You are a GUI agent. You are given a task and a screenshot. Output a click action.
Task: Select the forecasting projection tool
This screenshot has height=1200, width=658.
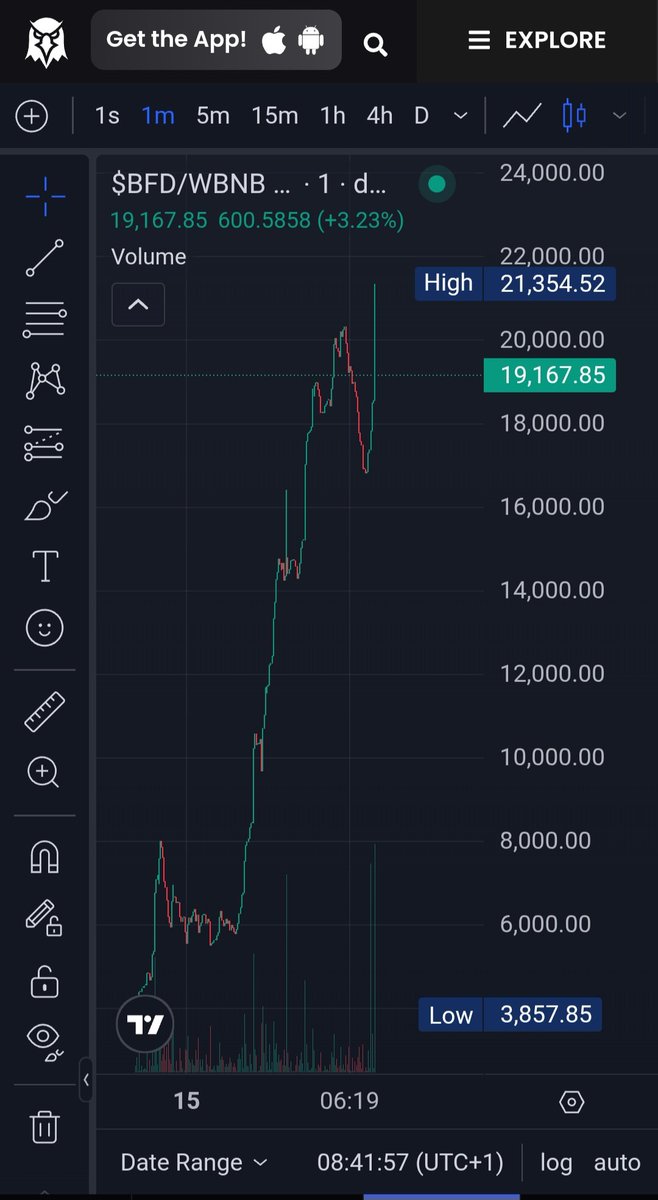pos(45,443)
